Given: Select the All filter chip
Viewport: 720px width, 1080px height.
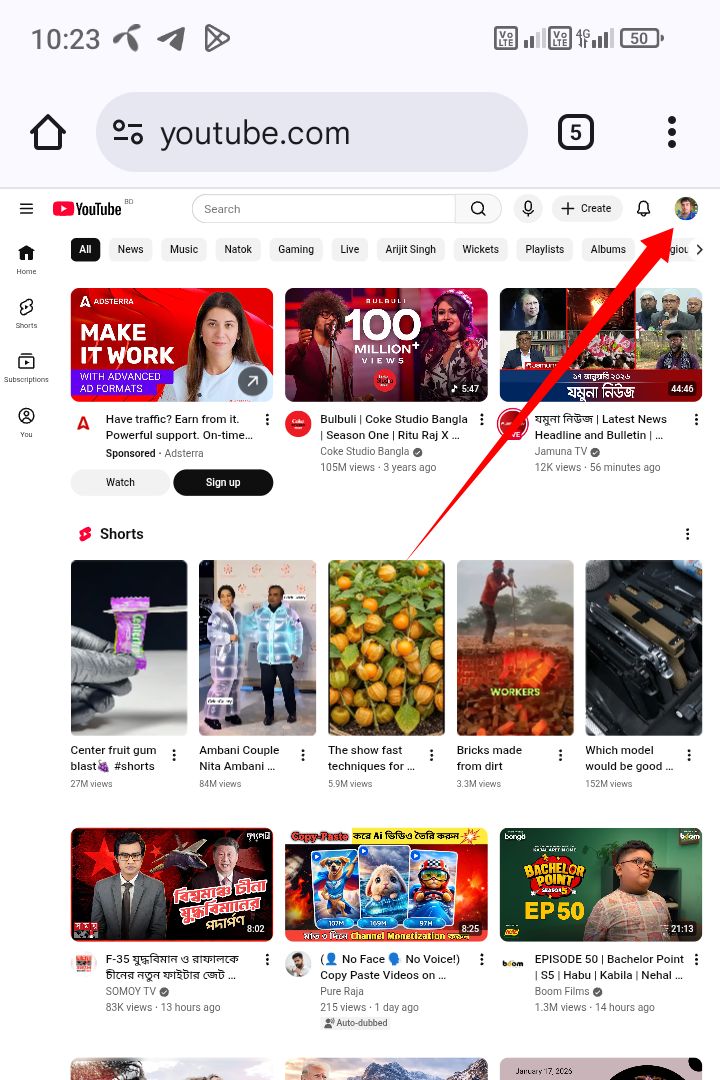Looking at the screenshot, I should coord(85,249).
